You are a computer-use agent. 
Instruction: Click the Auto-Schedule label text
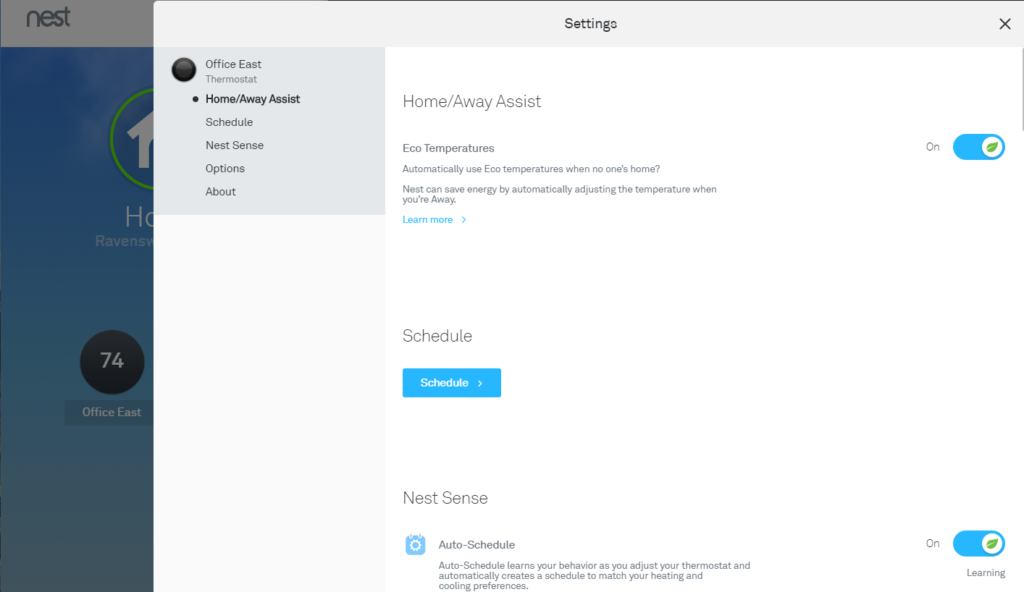click(x=476, y=545)
